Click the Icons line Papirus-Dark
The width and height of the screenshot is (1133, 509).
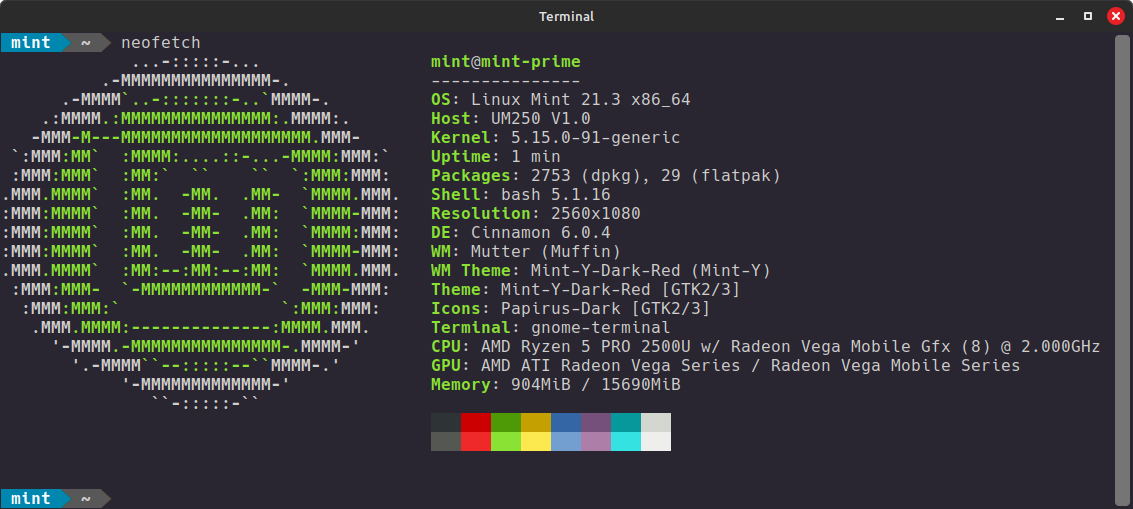[571, 309]
